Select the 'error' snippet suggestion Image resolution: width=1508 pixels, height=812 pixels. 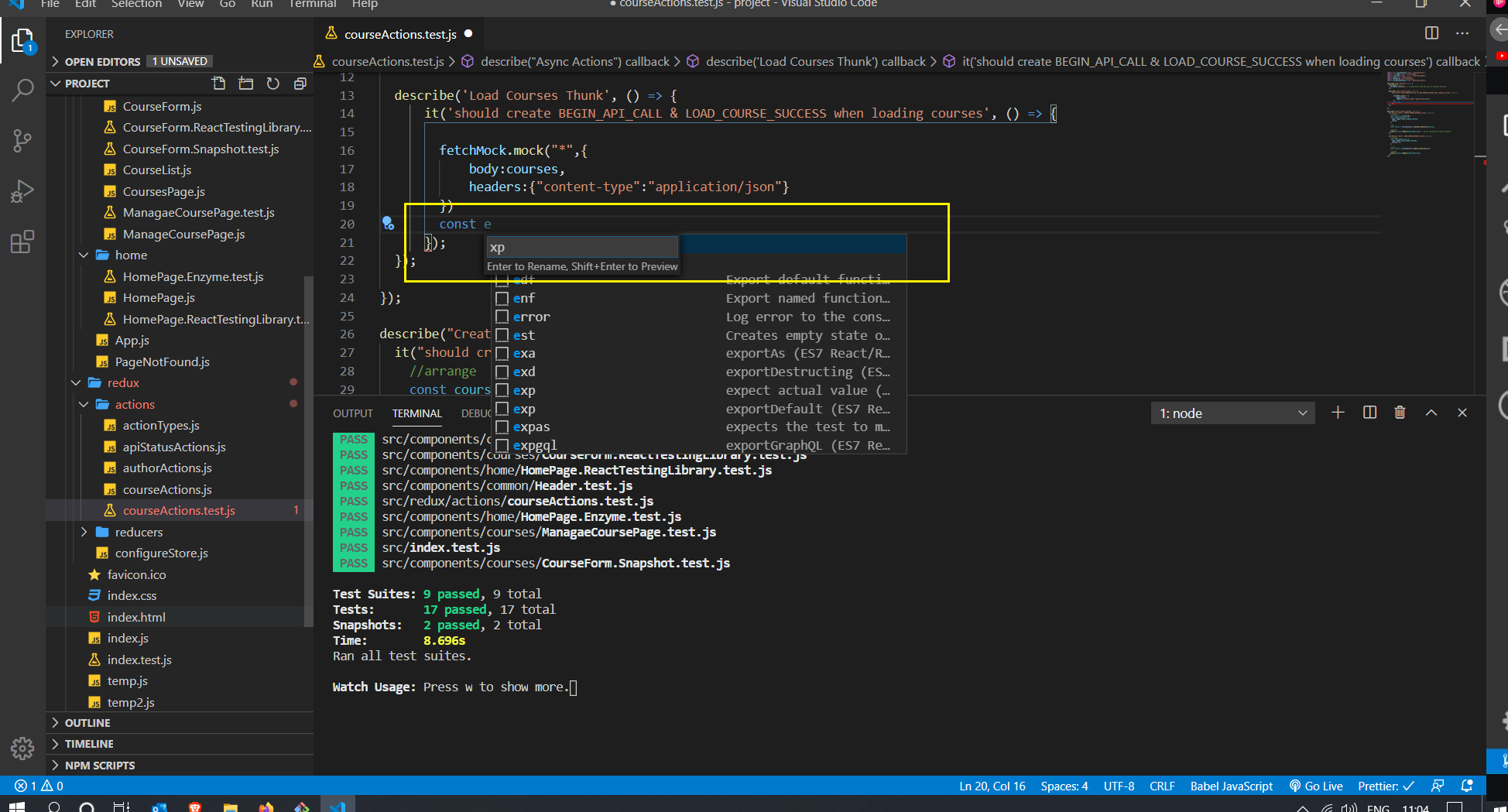pyautogui.click(x=700, y=317)
